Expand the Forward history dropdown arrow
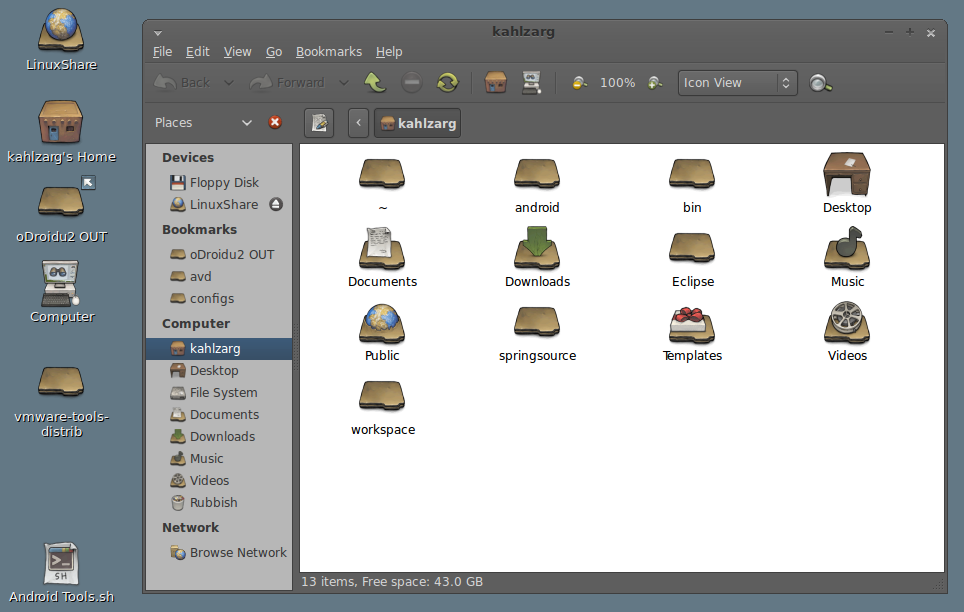The image size is (964, 612). point(344,83)
